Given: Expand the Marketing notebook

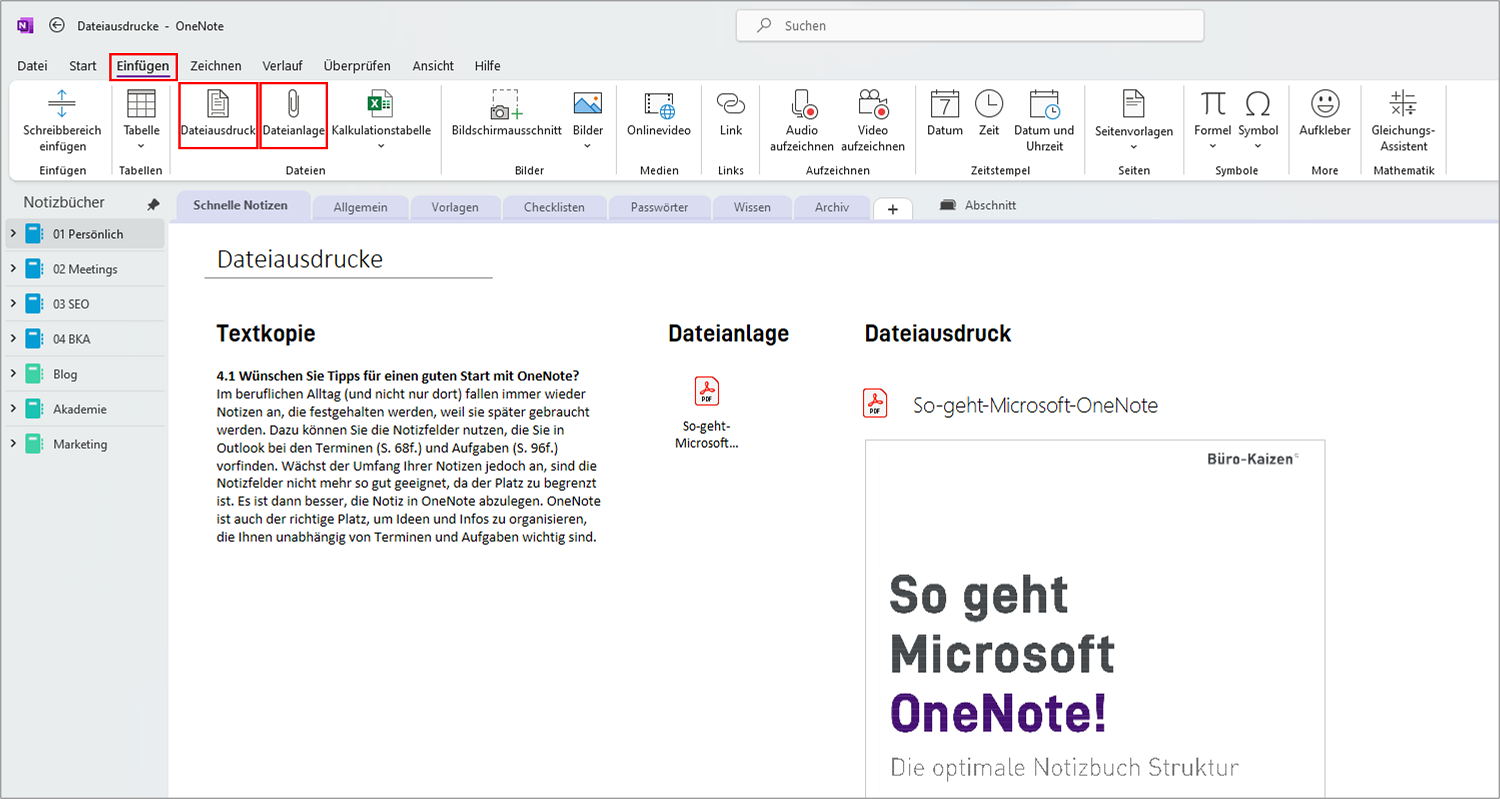Looking at the screenshot, I should 13,444.
